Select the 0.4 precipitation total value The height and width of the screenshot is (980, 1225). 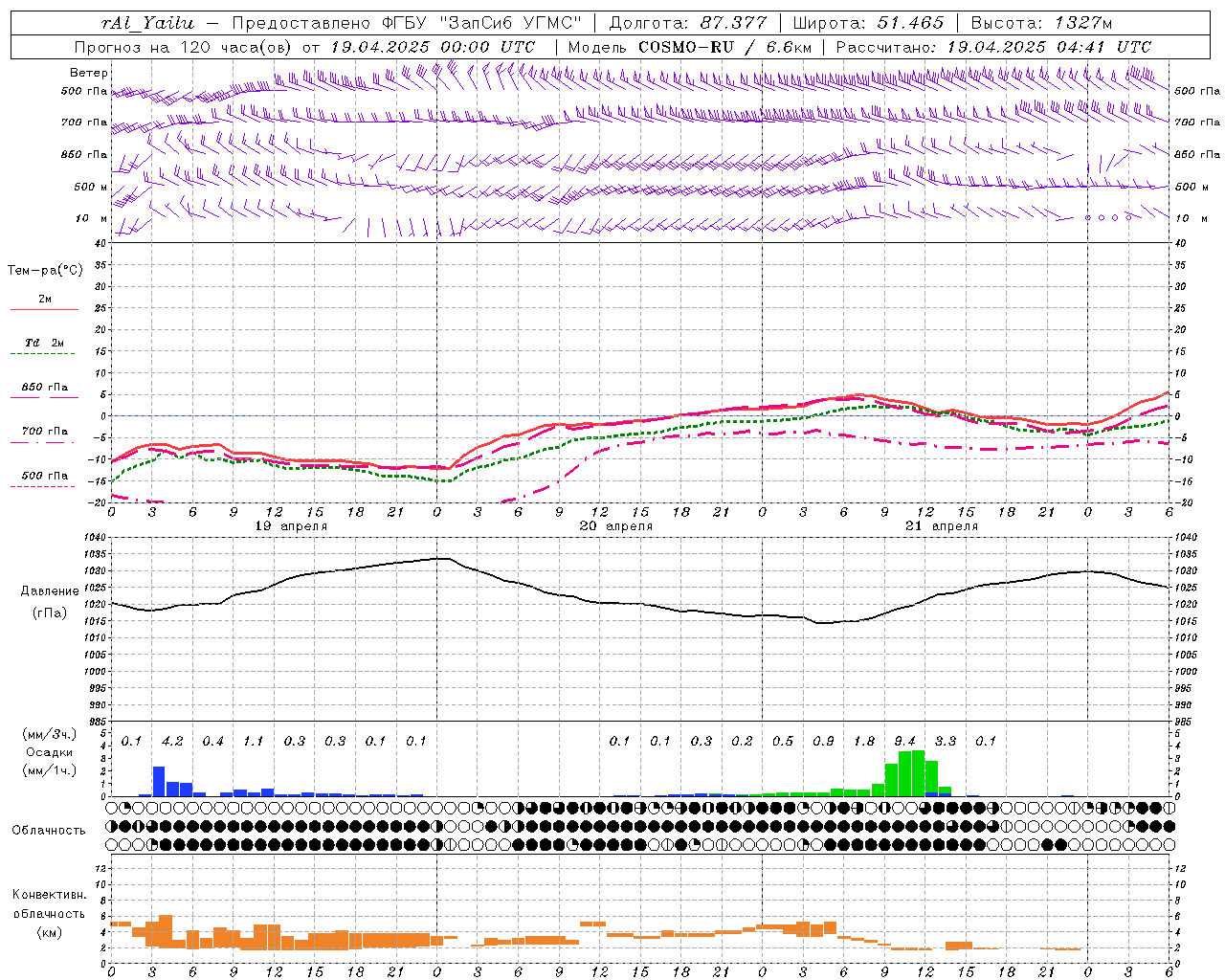pyautogui.click(x=212, y=742)
